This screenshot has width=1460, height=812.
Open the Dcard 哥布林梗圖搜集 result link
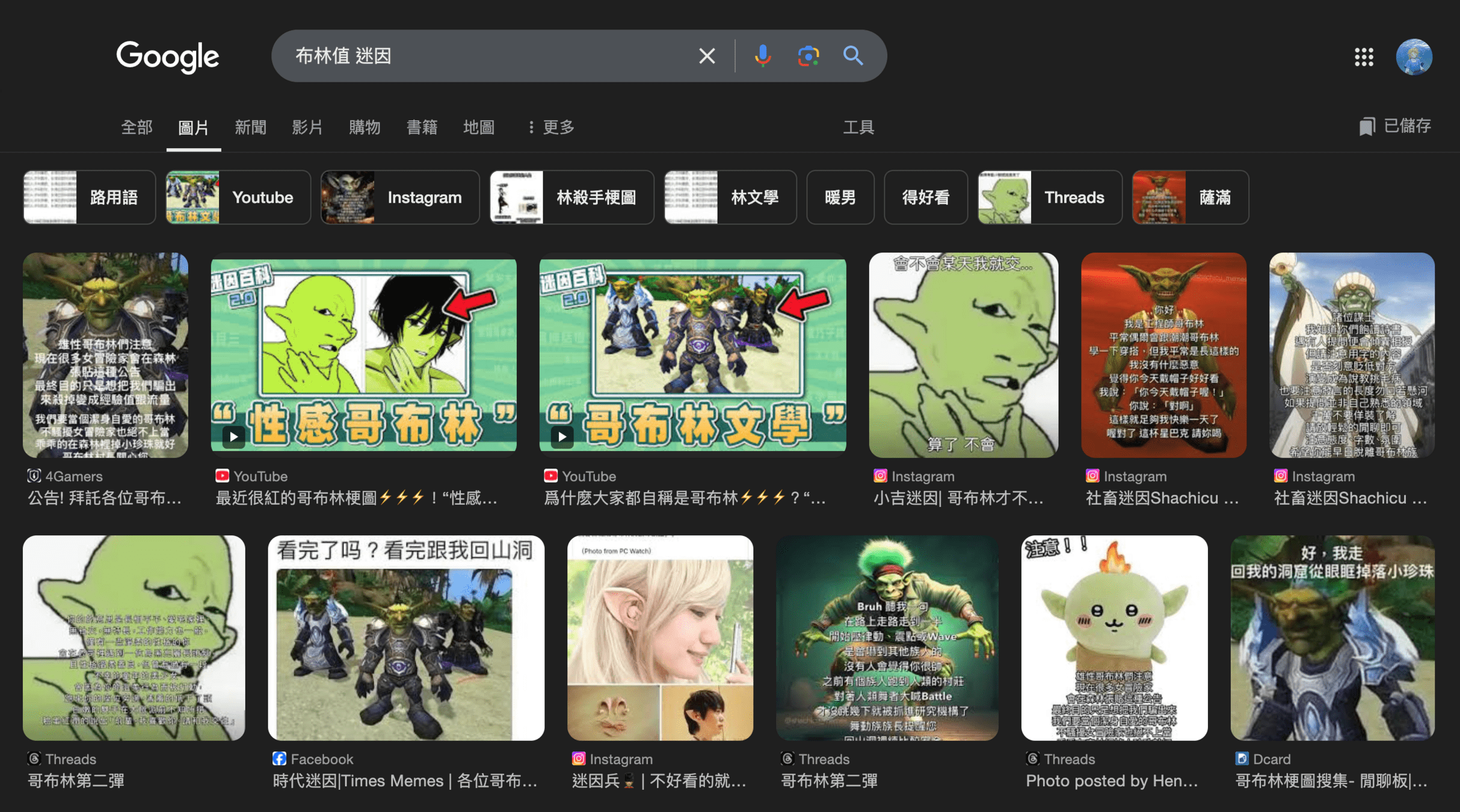pyautogui.click(x=1331, y=780)
